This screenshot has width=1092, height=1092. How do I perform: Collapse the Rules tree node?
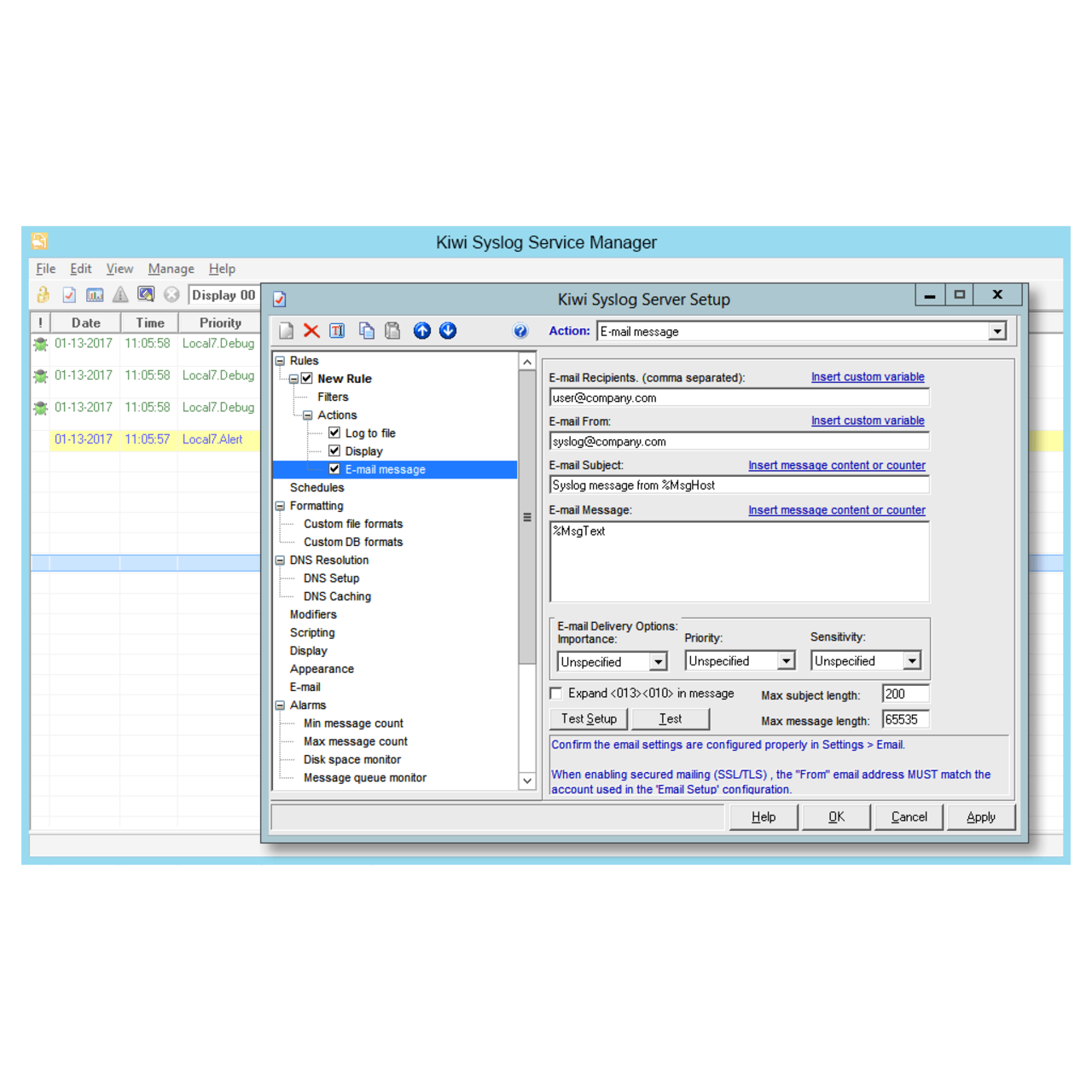click(x=279, y=360)
